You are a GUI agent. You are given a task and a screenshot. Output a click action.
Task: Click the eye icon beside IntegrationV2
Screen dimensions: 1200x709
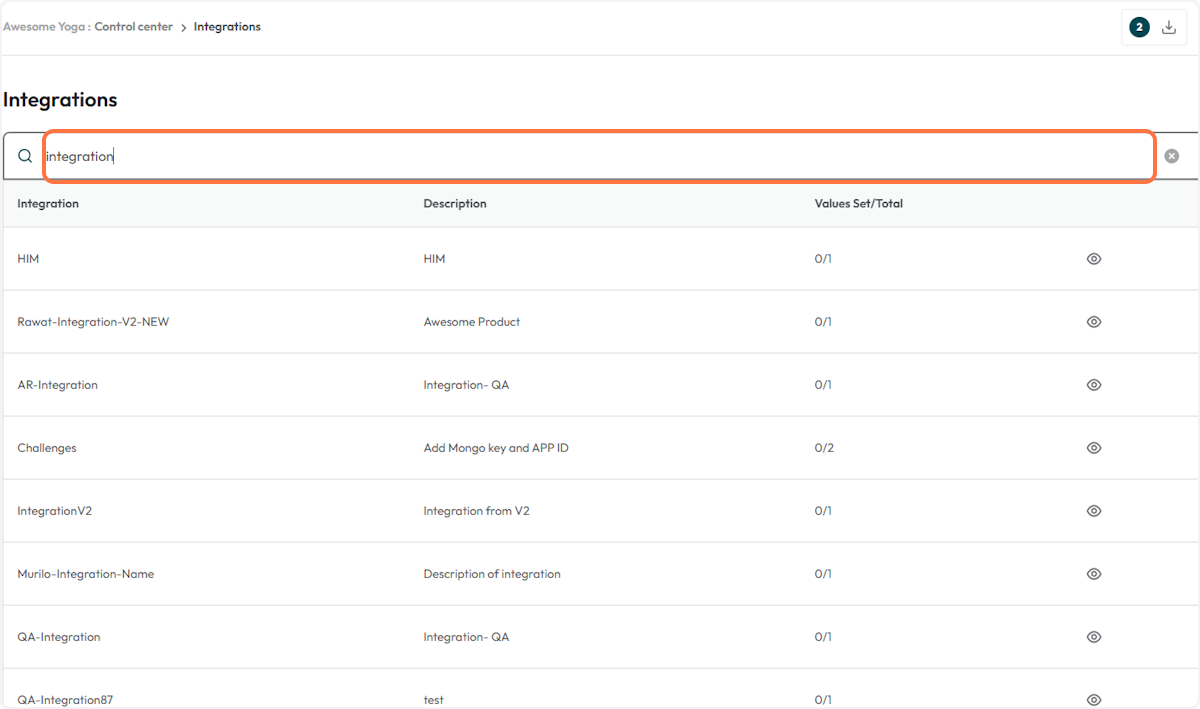pyautogui.click(x=1093, y=510)
